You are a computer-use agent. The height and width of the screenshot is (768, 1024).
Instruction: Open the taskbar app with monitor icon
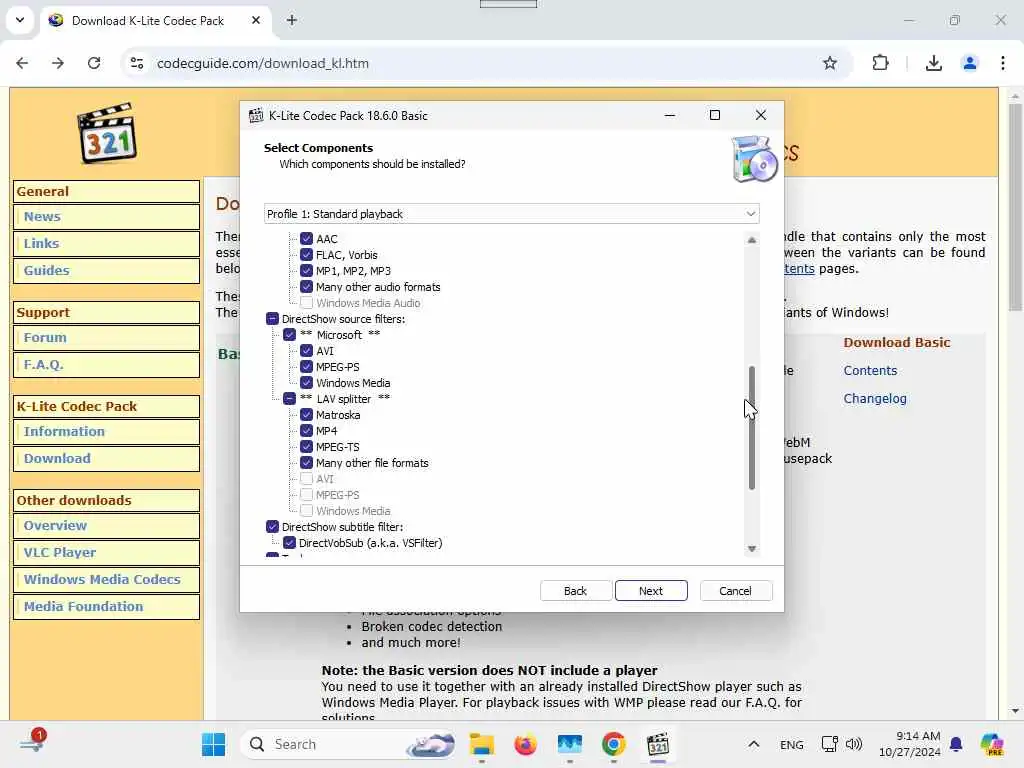pyautogui.click(x=569, y=744)
